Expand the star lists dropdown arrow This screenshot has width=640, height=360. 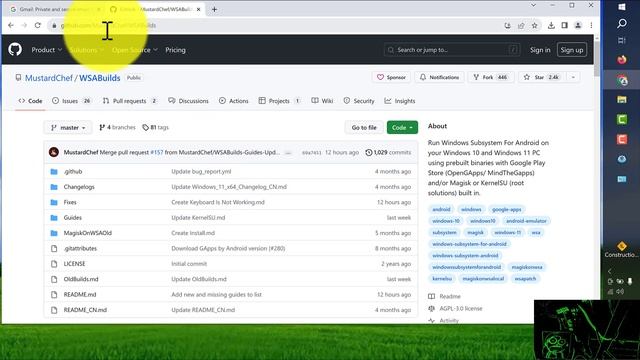pyautogui.click(x=573, y=77)
